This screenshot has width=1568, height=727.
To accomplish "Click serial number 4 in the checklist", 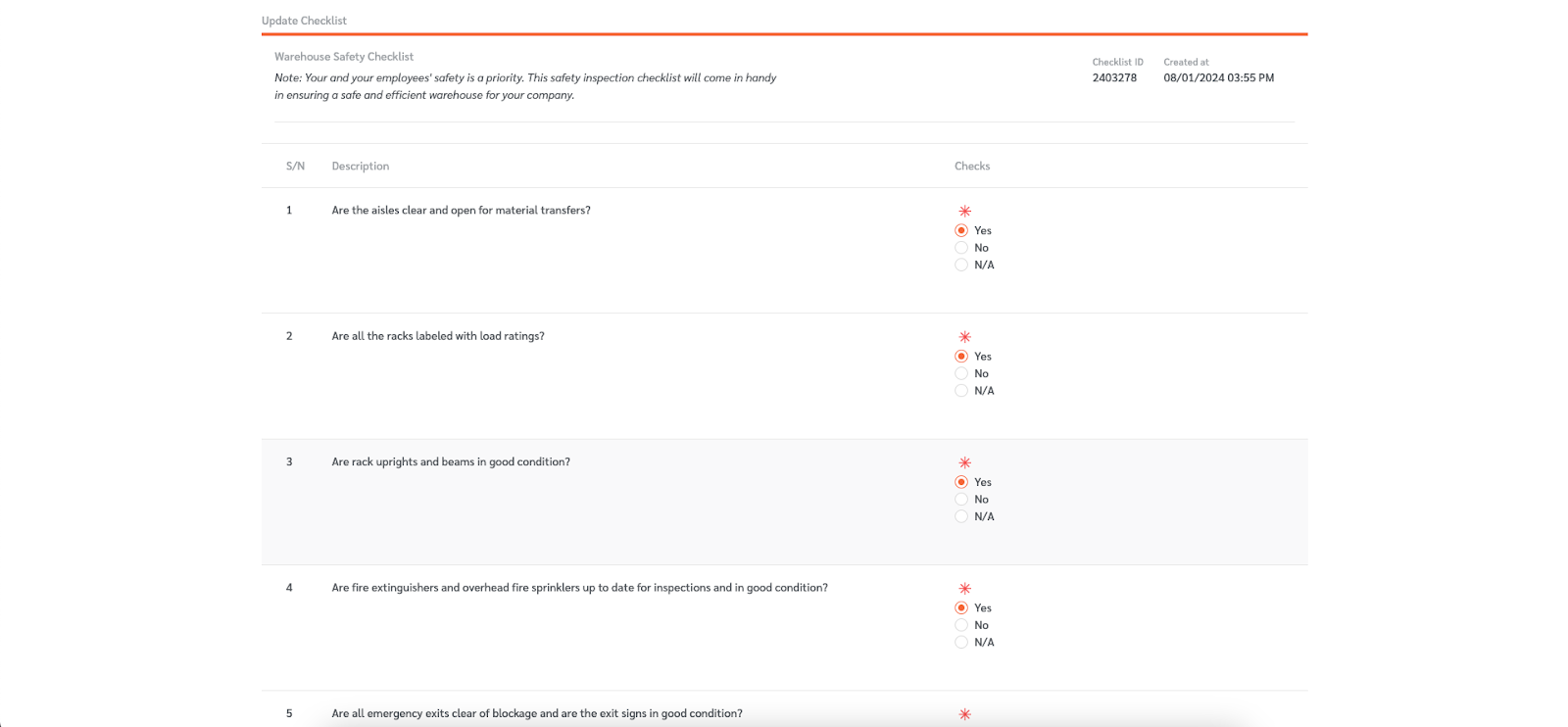I will tap(289, 588).
